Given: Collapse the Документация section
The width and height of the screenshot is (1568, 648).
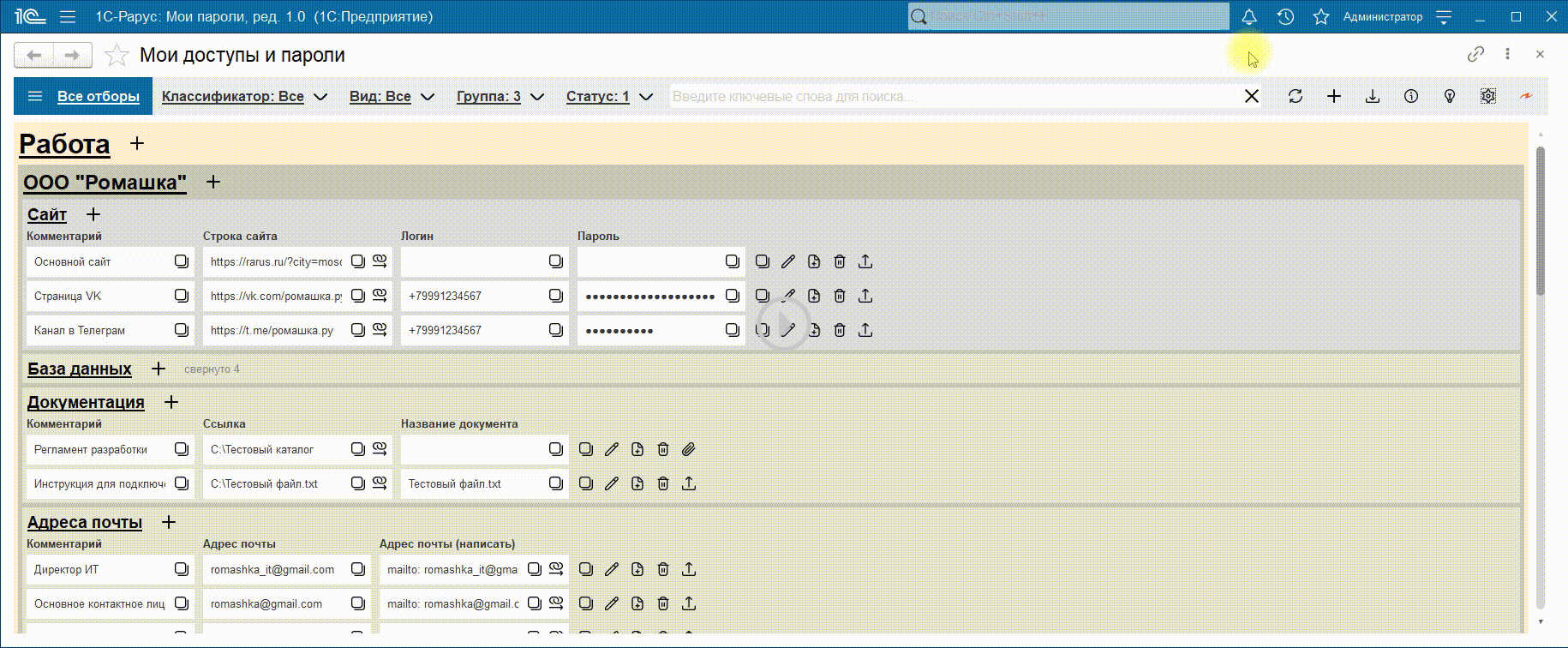Looking at the screenshot, I should coord(86,402).
